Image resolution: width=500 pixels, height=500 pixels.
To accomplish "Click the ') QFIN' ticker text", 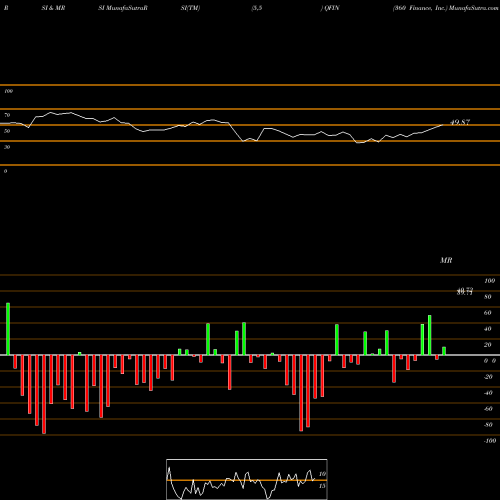I will coord(330,8).
